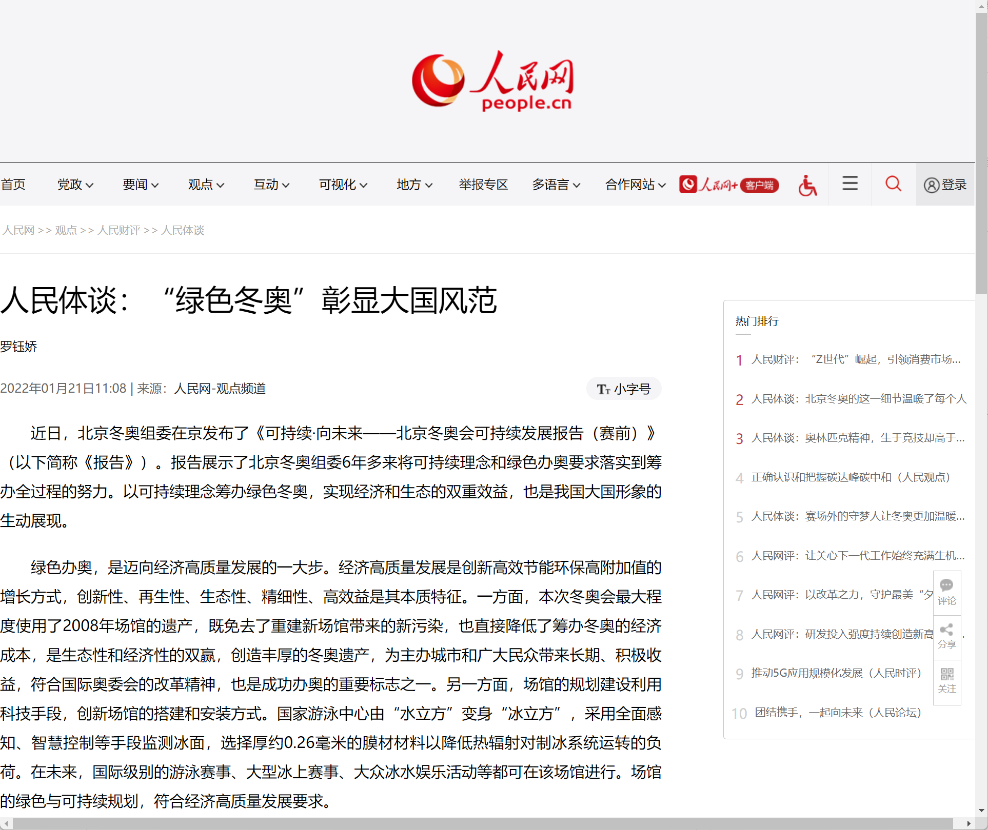988x830 pixels.
Task: Click the 分享 share icon
Action: 947,635
